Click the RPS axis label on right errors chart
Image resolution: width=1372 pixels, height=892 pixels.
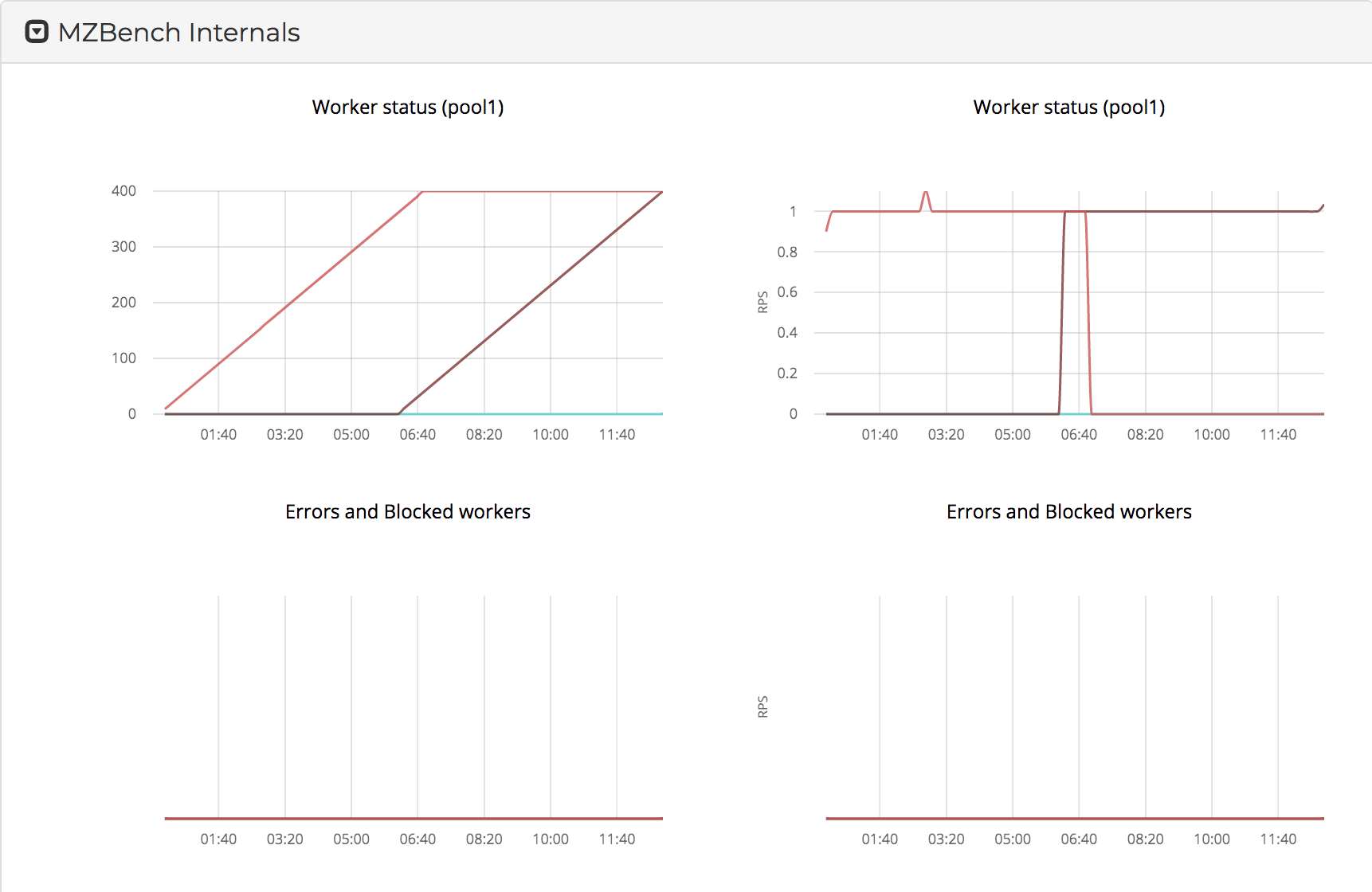point(762,706)
